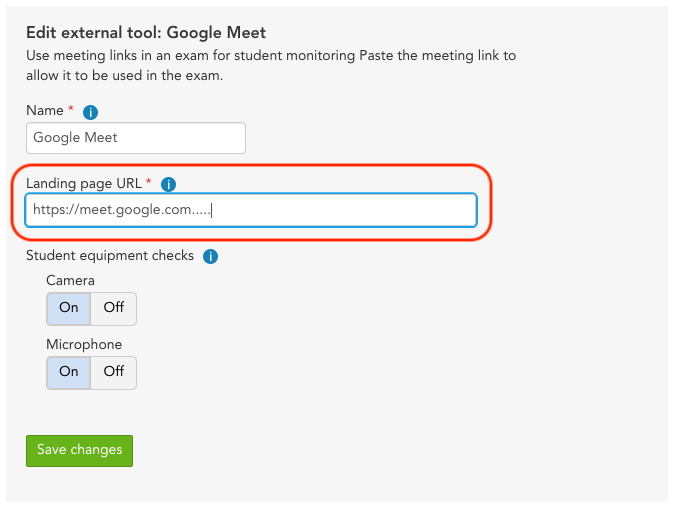
Task: Click the Student equipment checks label
Action: (x=110, y=256)
